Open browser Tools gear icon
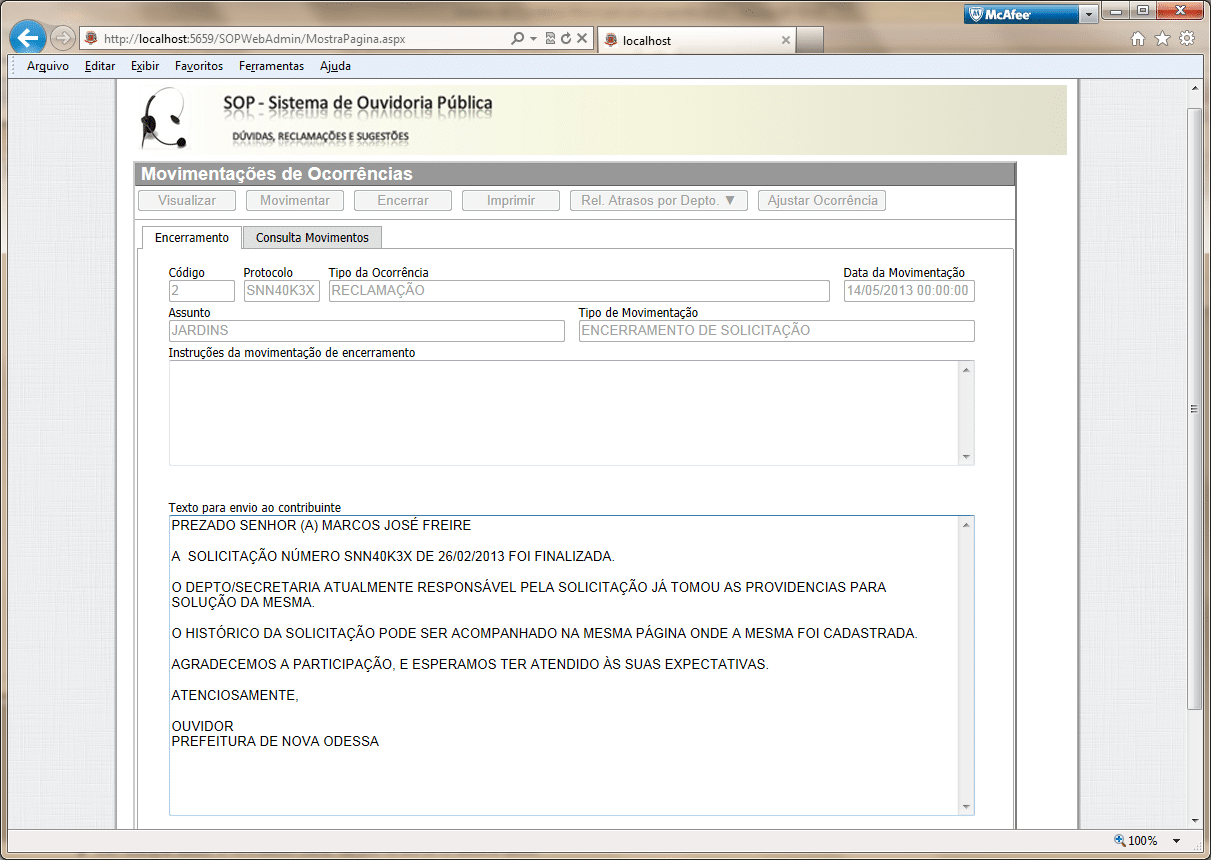Image resolution: width=1211 pixels, height=860 pixels. 1187,39
